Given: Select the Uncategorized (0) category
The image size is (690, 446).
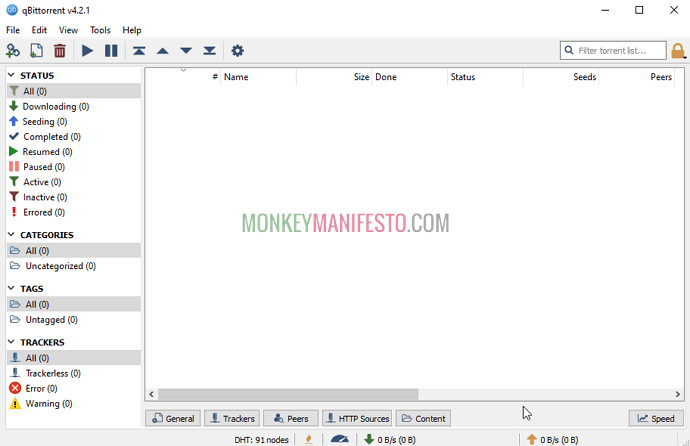Looking at the screenshot, I should coord(74,266).
